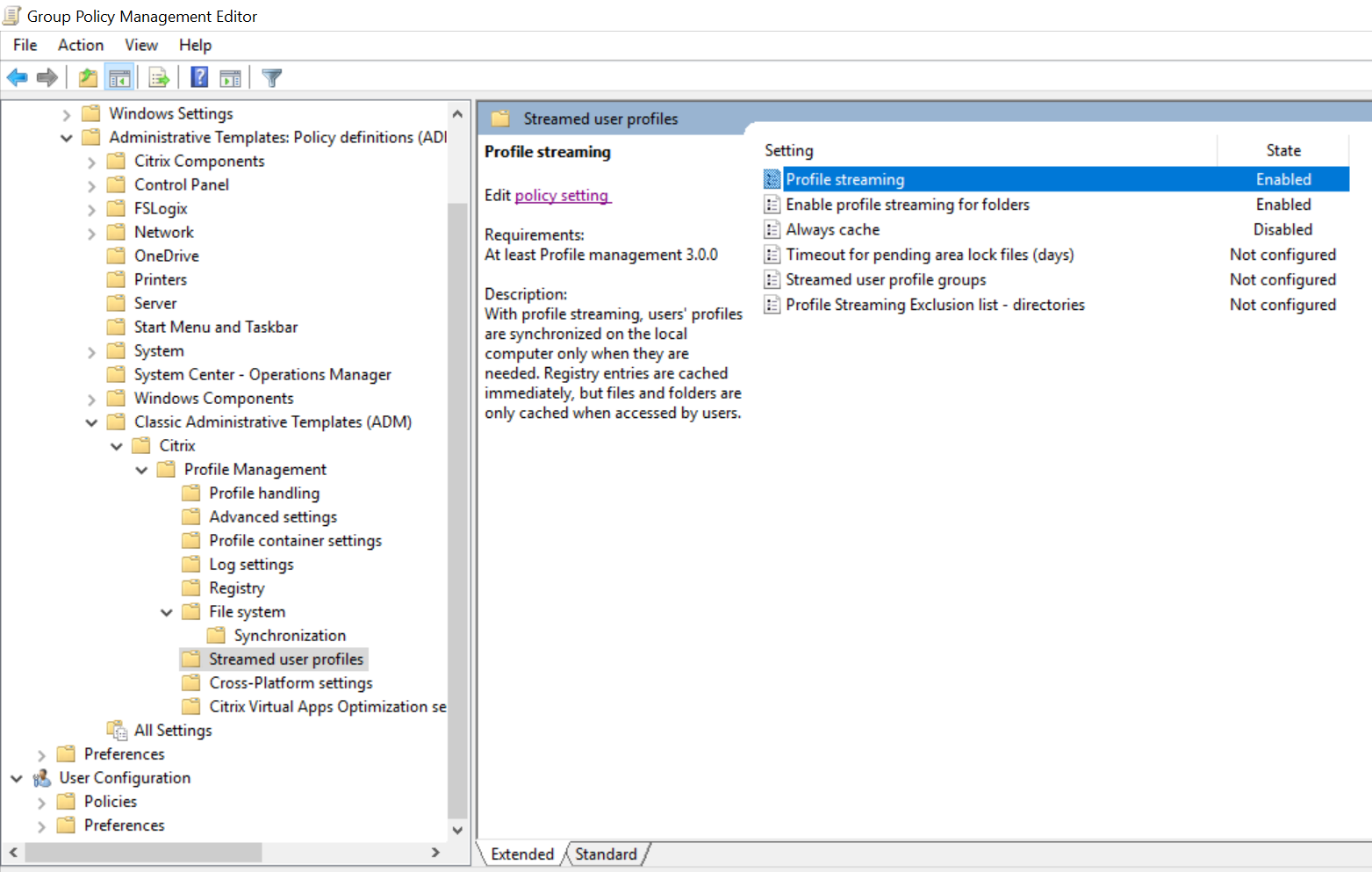Open Help using the question mark icon
This screenshot has width=1372, height=872.
198,77
